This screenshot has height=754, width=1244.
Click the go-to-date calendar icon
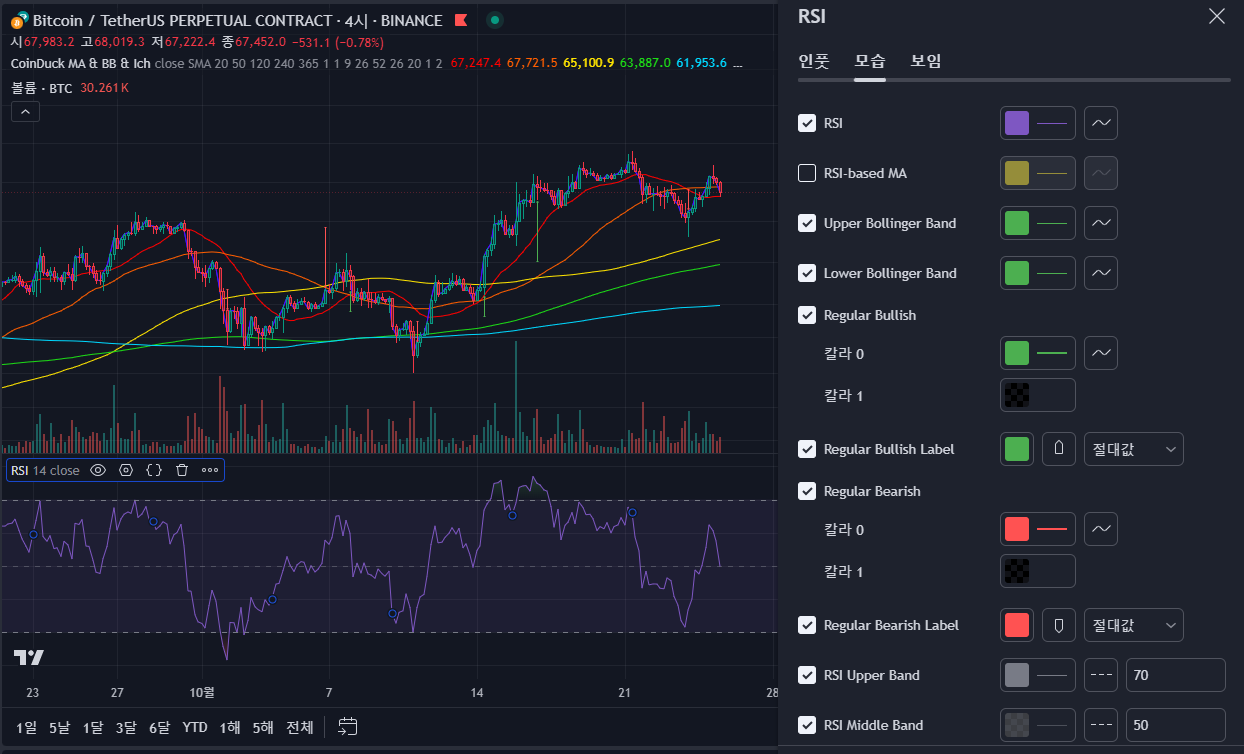tap(348, 727)
